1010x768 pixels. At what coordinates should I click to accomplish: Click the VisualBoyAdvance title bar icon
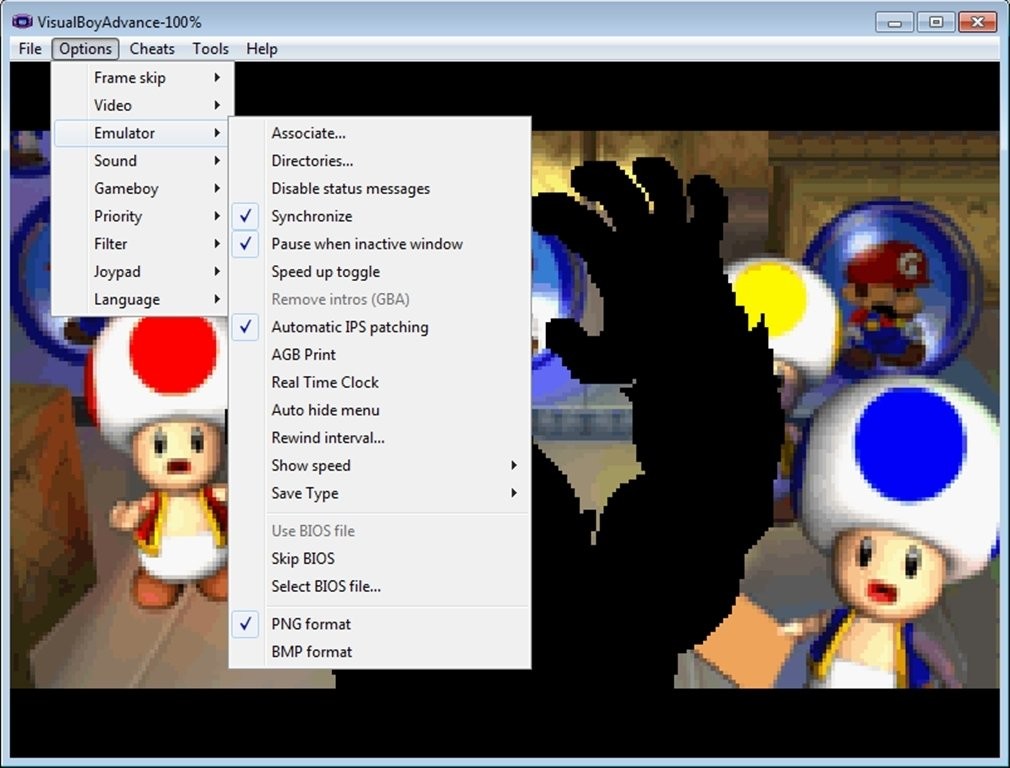[x=22, y=22]
